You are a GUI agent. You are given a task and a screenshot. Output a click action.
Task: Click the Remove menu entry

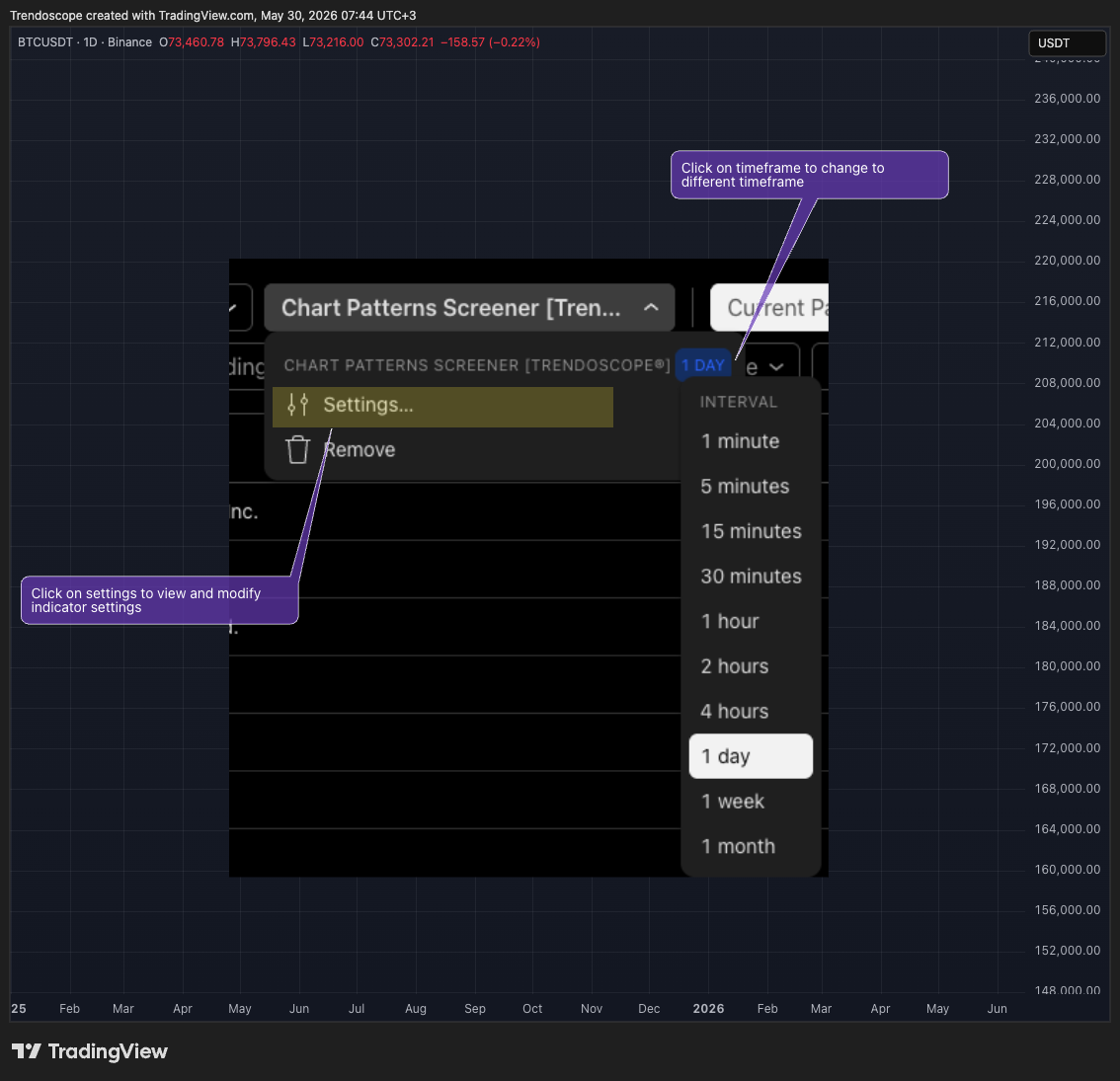click(x=359, y=450)
